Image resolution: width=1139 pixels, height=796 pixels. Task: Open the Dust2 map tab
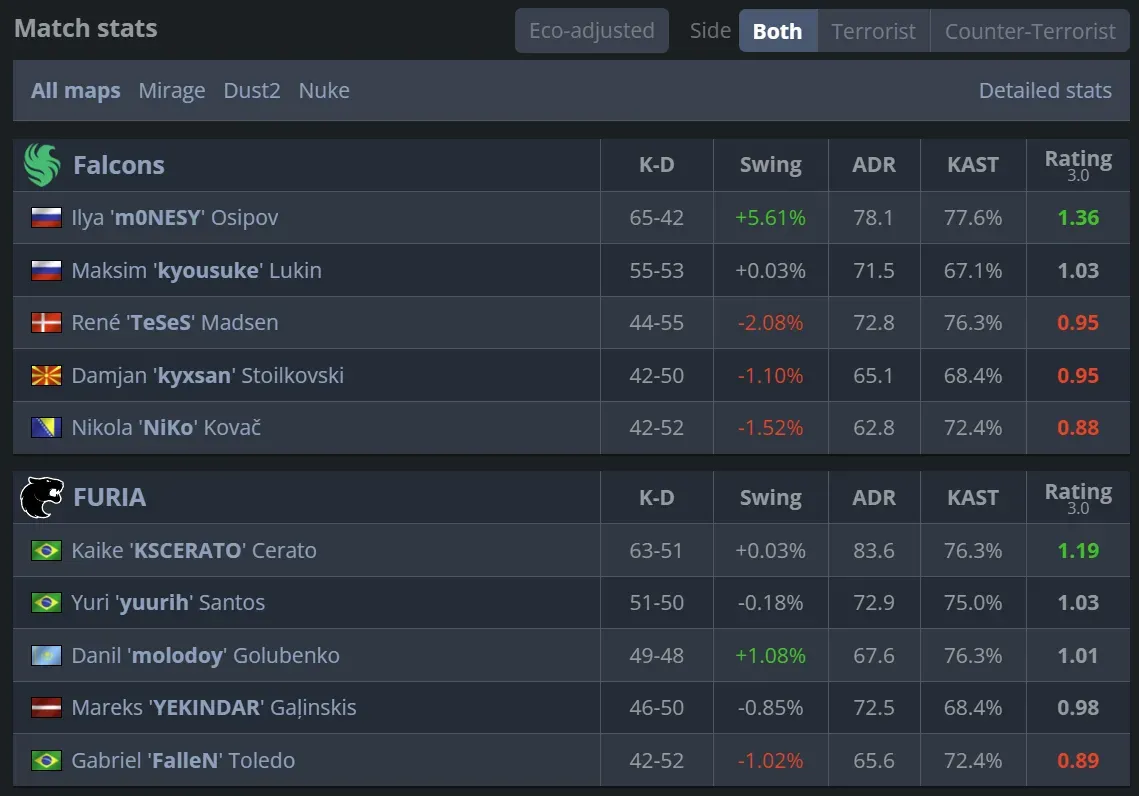[252, 91]
